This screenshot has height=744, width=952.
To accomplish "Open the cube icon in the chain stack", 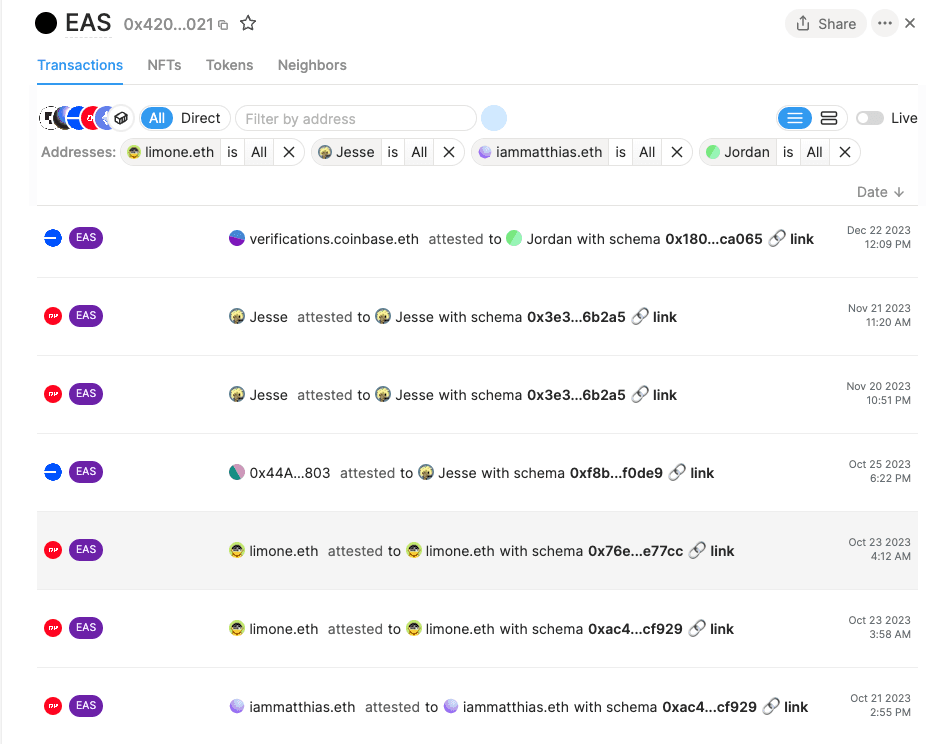I will pyautogui.click(x=121, y=118).
